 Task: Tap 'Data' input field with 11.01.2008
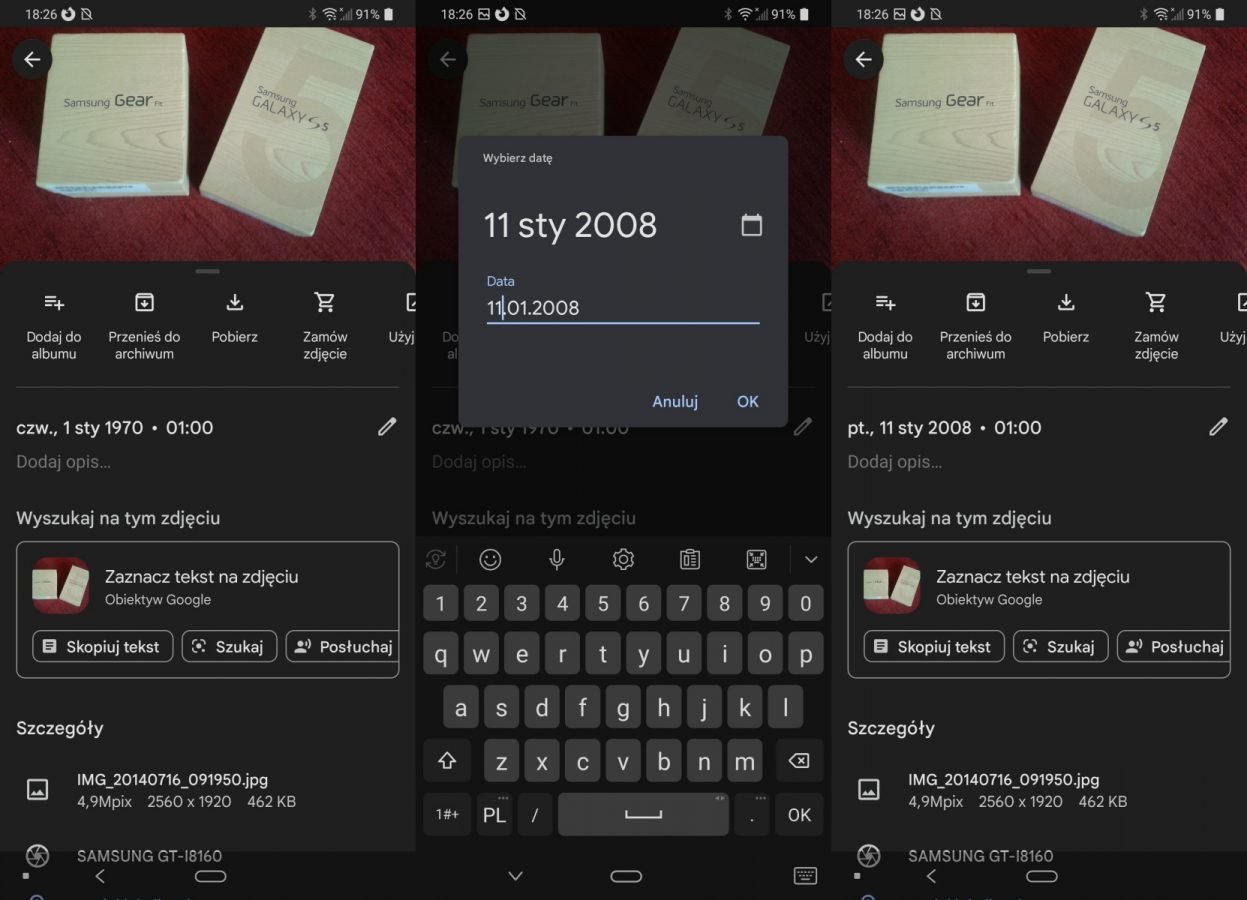(623, 308)
